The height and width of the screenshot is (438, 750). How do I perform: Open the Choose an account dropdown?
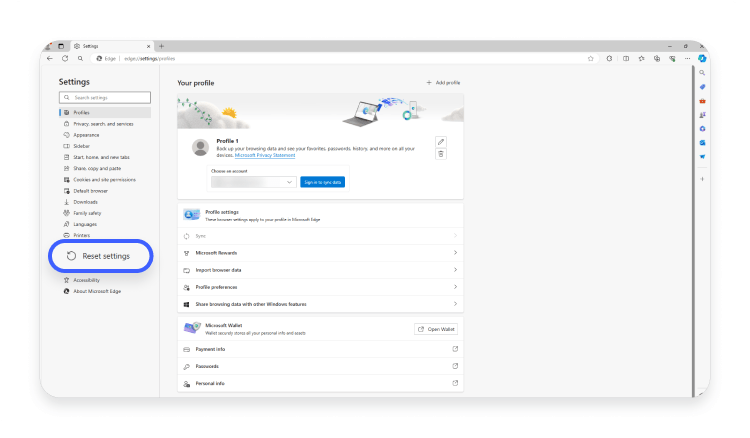coord(253,182)
